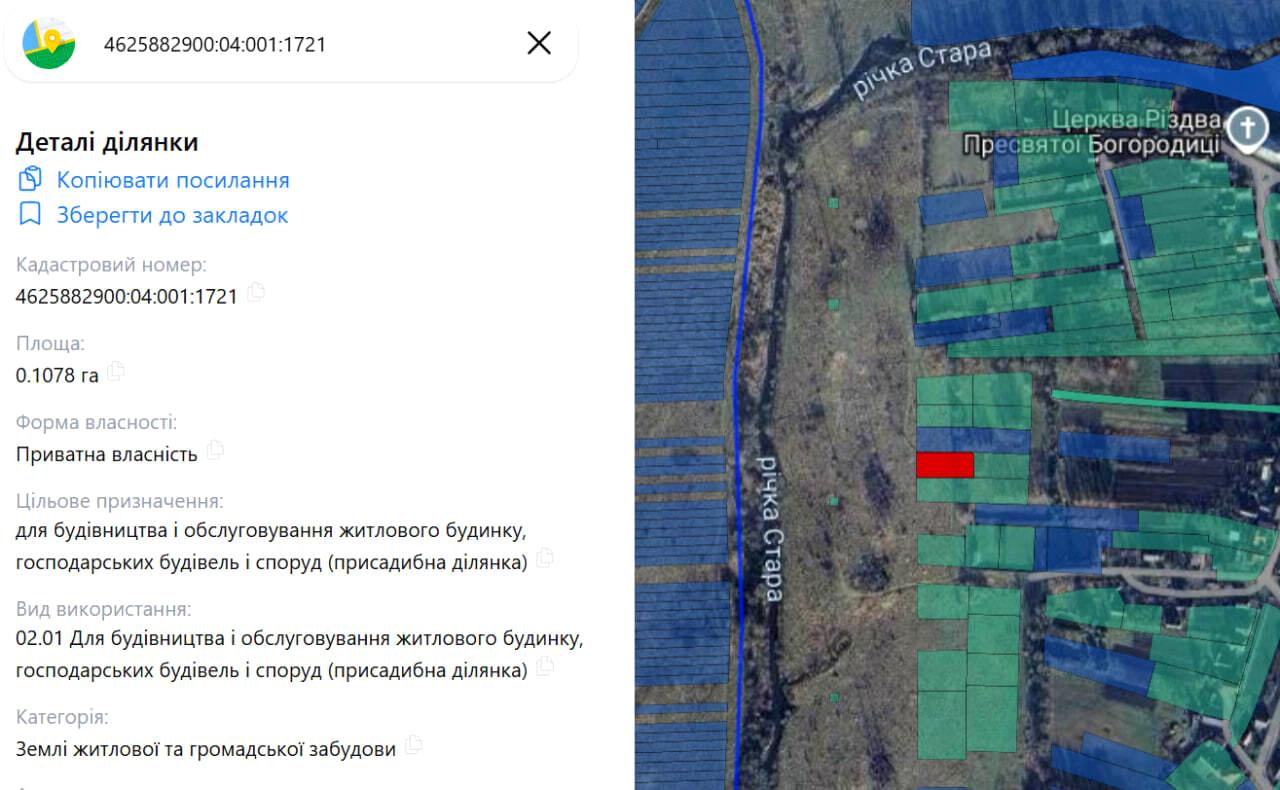This screenshot has height=790, width=1280.
Task: Click the green parcel right of red parcel
Action: tap(1001, 465)
